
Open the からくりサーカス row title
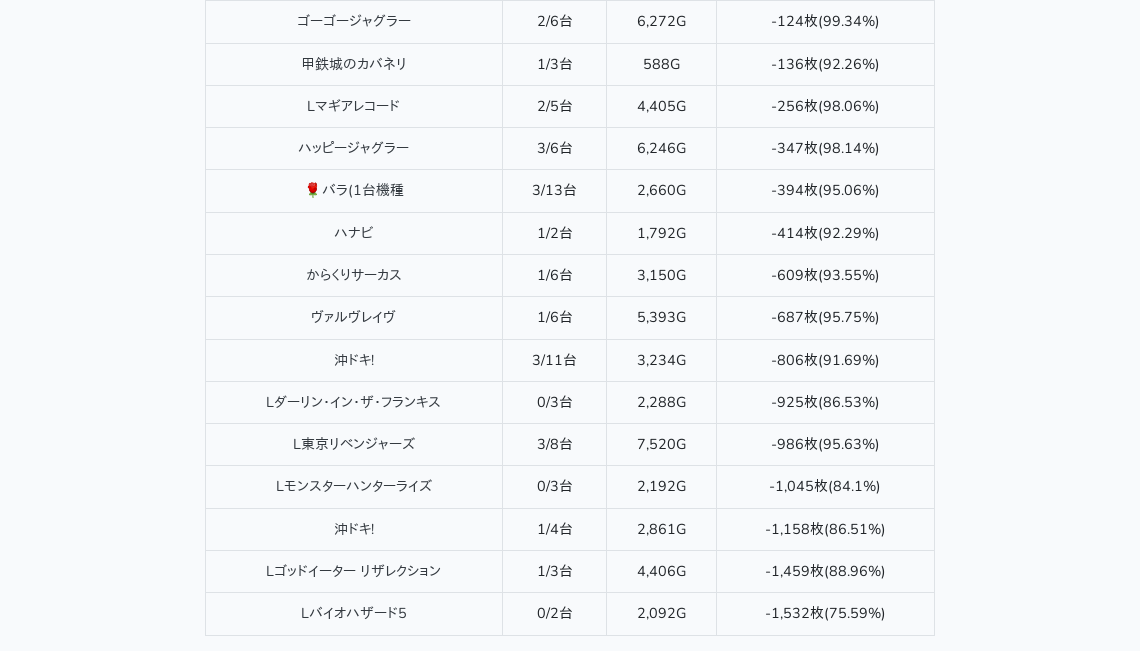(354, 275)
